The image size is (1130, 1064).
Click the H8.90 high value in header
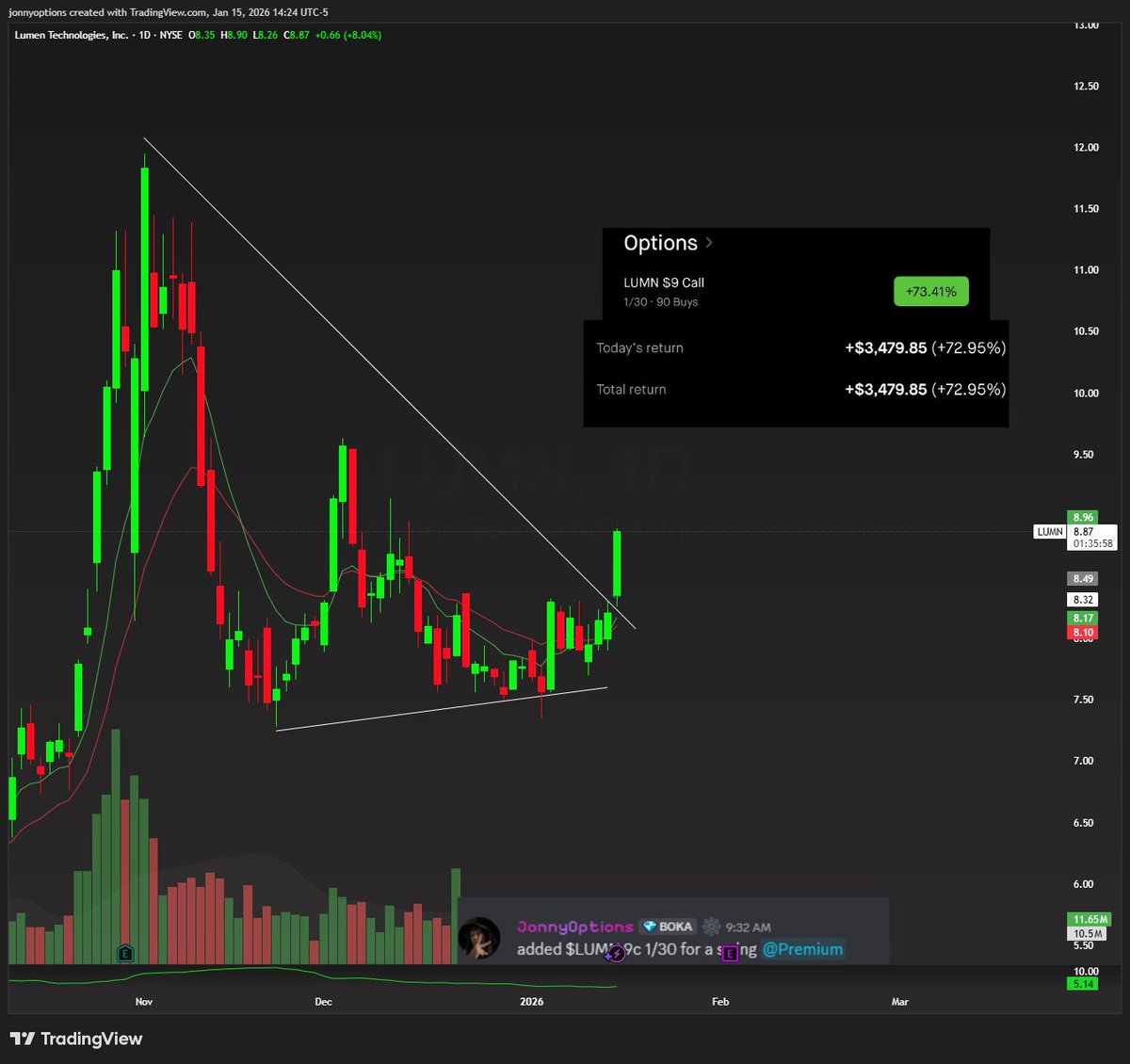[234, 35]
